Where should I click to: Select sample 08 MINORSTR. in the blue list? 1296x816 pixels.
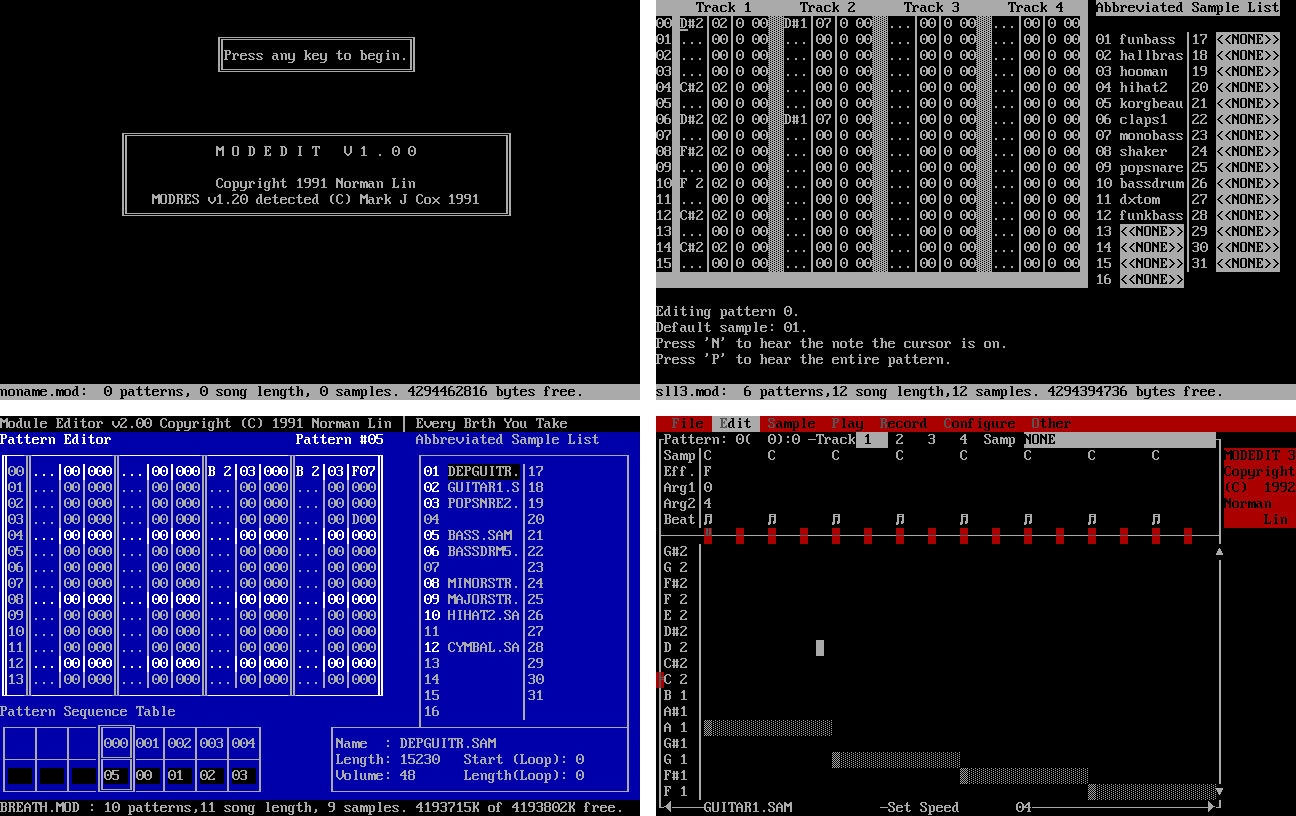472,583
